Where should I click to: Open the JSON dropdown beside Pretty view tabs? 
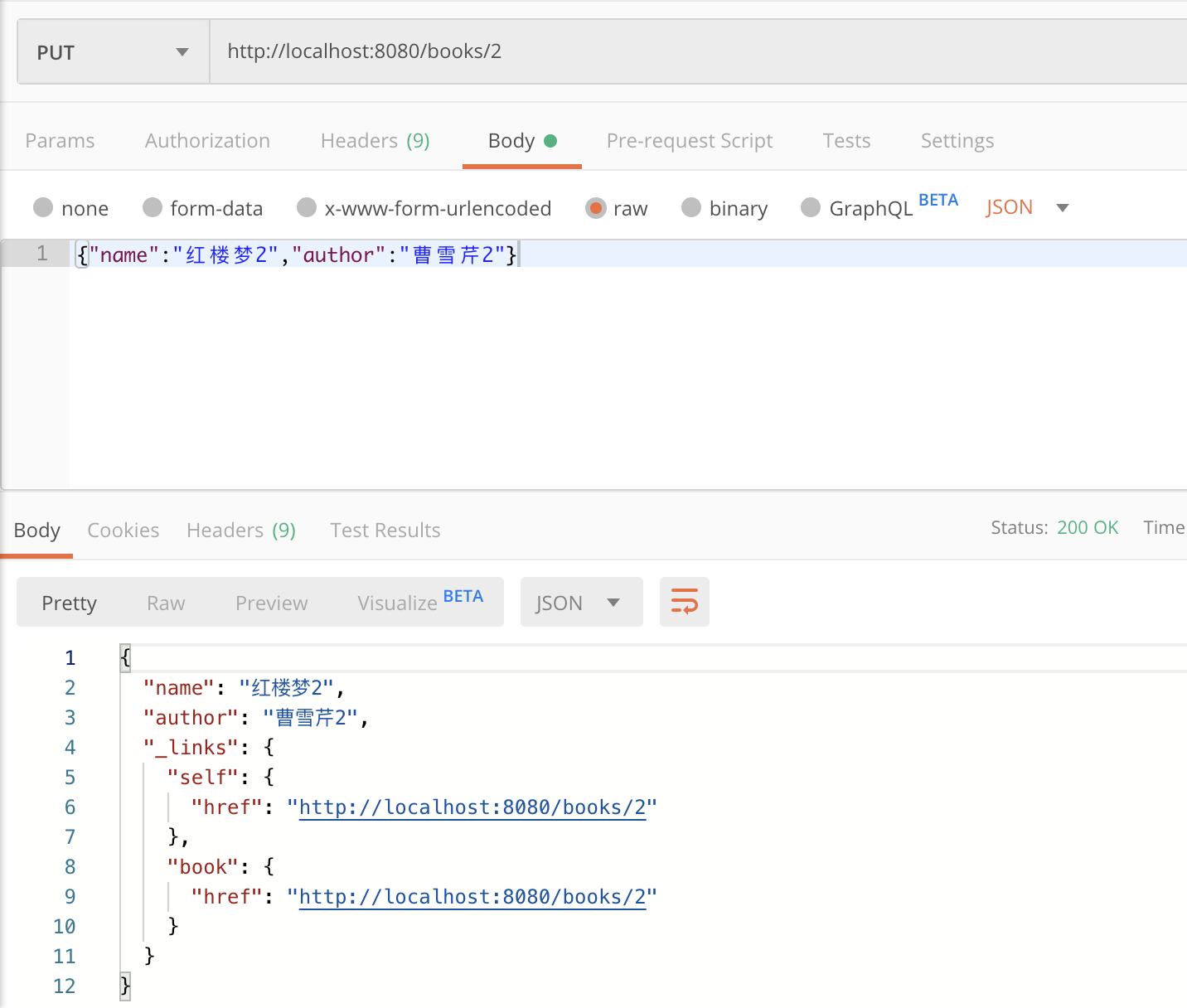581,602
